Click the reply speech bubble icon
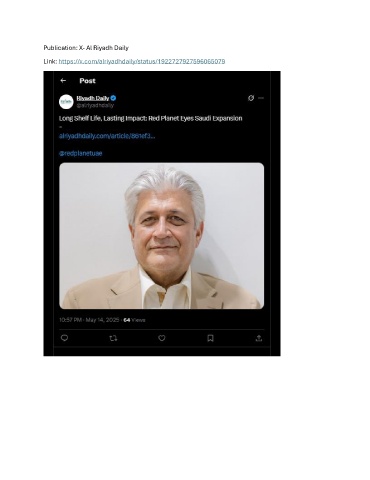The width and height of the screenshot is (370, 480). point(64,338)
